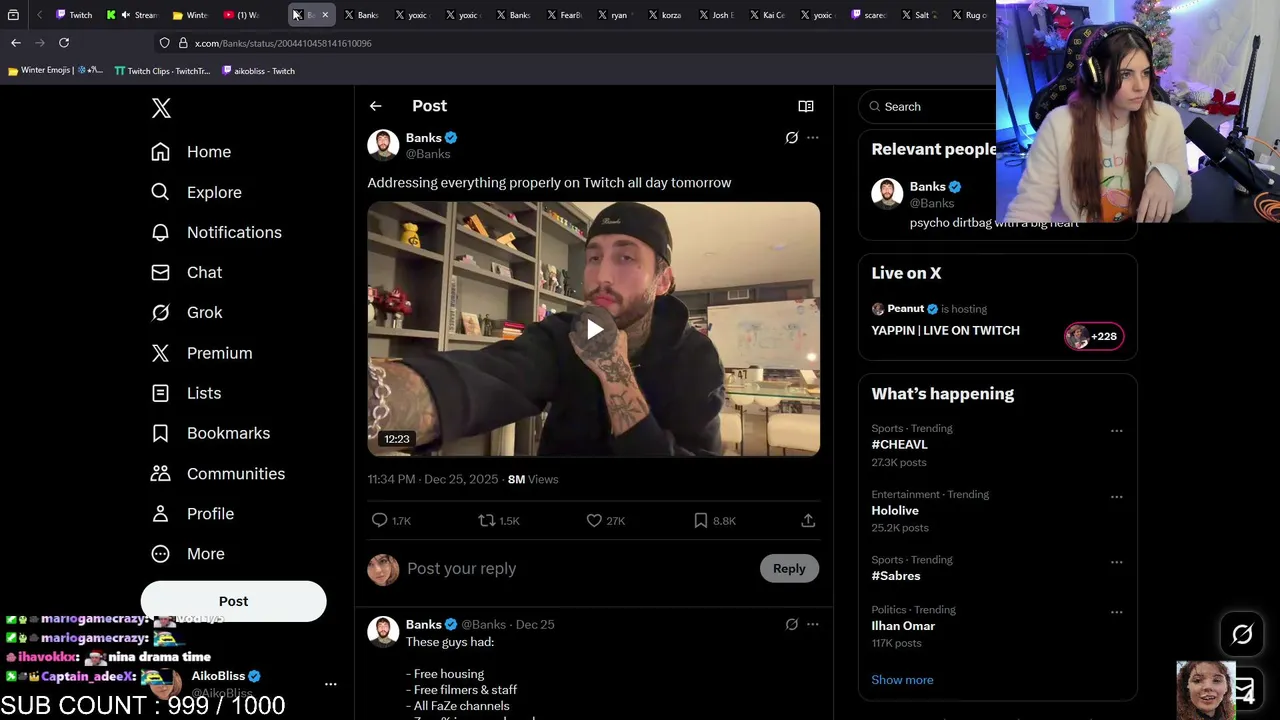
Task: Open aikobliss - Twitch bookmark
Action: click(x=258, y=71)
